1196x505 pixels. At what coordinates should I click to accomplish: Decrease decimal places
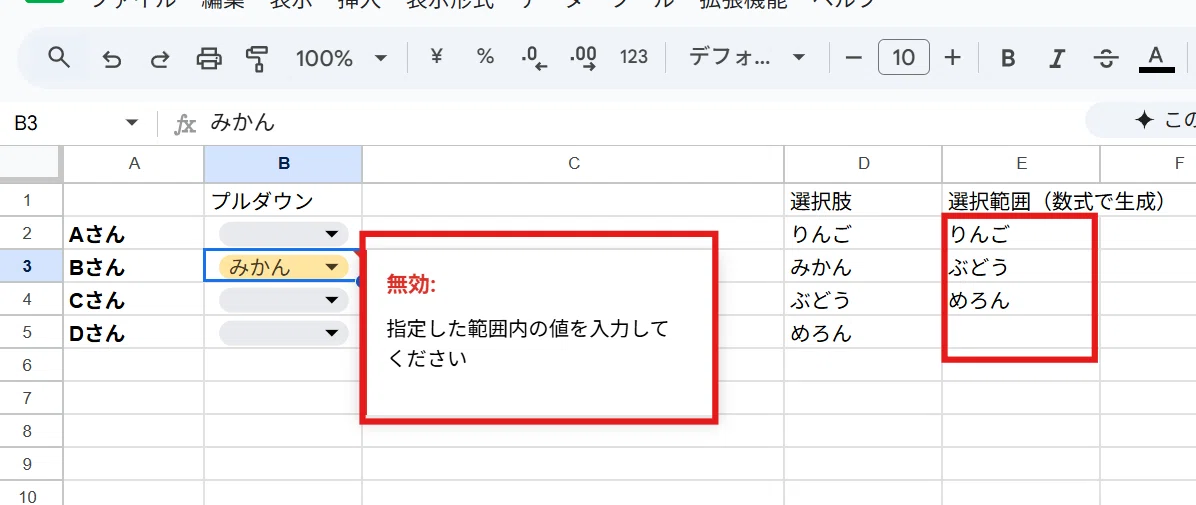pos(534,58)
